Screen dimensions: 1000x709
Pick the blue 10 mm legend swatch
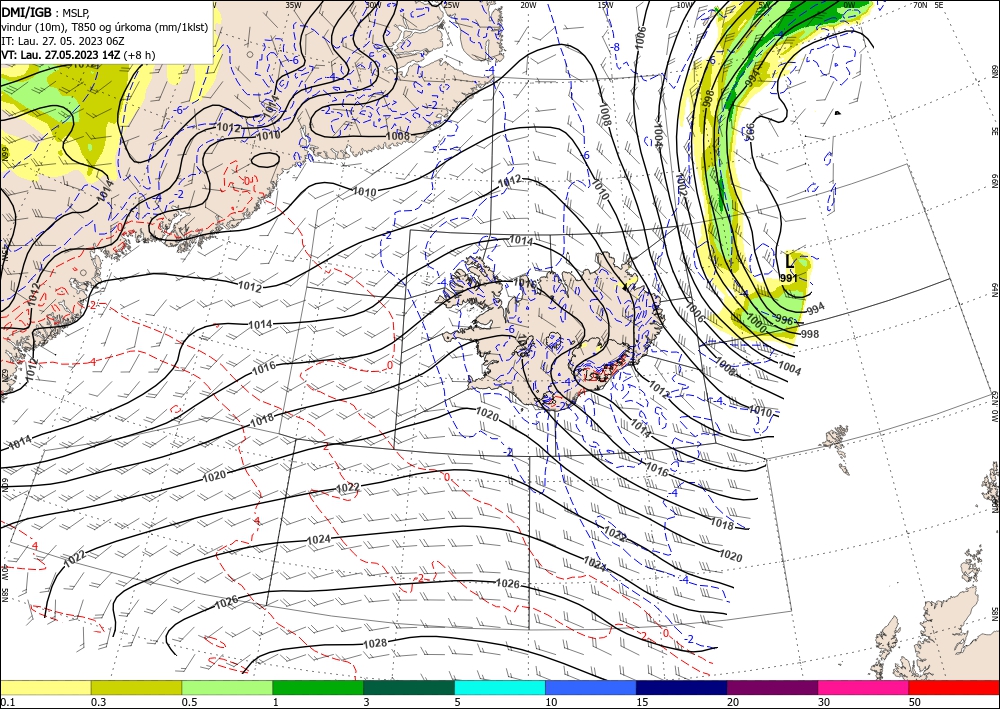click(591, 687)
